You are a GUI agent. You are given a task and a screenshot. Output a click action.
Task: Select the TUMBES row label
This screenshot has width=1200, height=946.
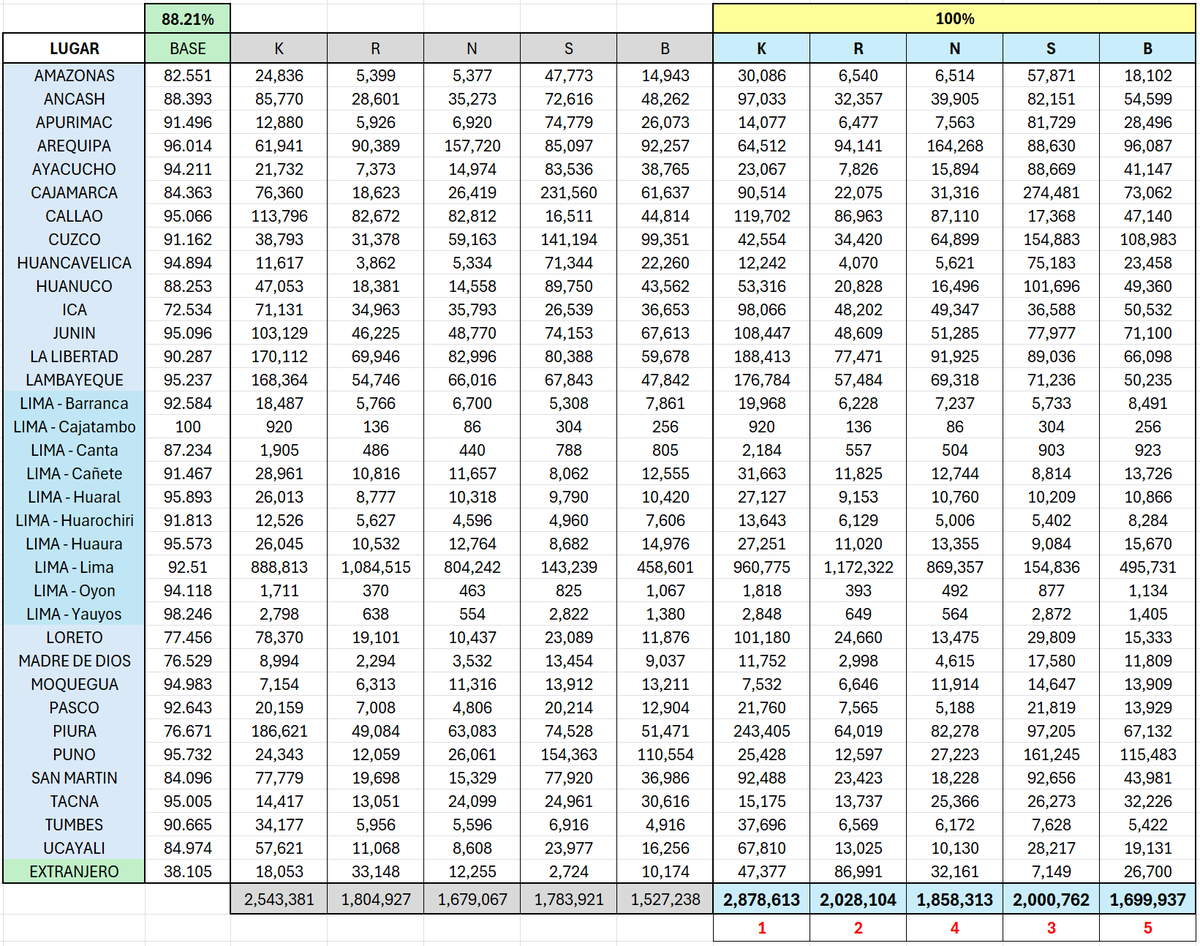click(74, 825)
